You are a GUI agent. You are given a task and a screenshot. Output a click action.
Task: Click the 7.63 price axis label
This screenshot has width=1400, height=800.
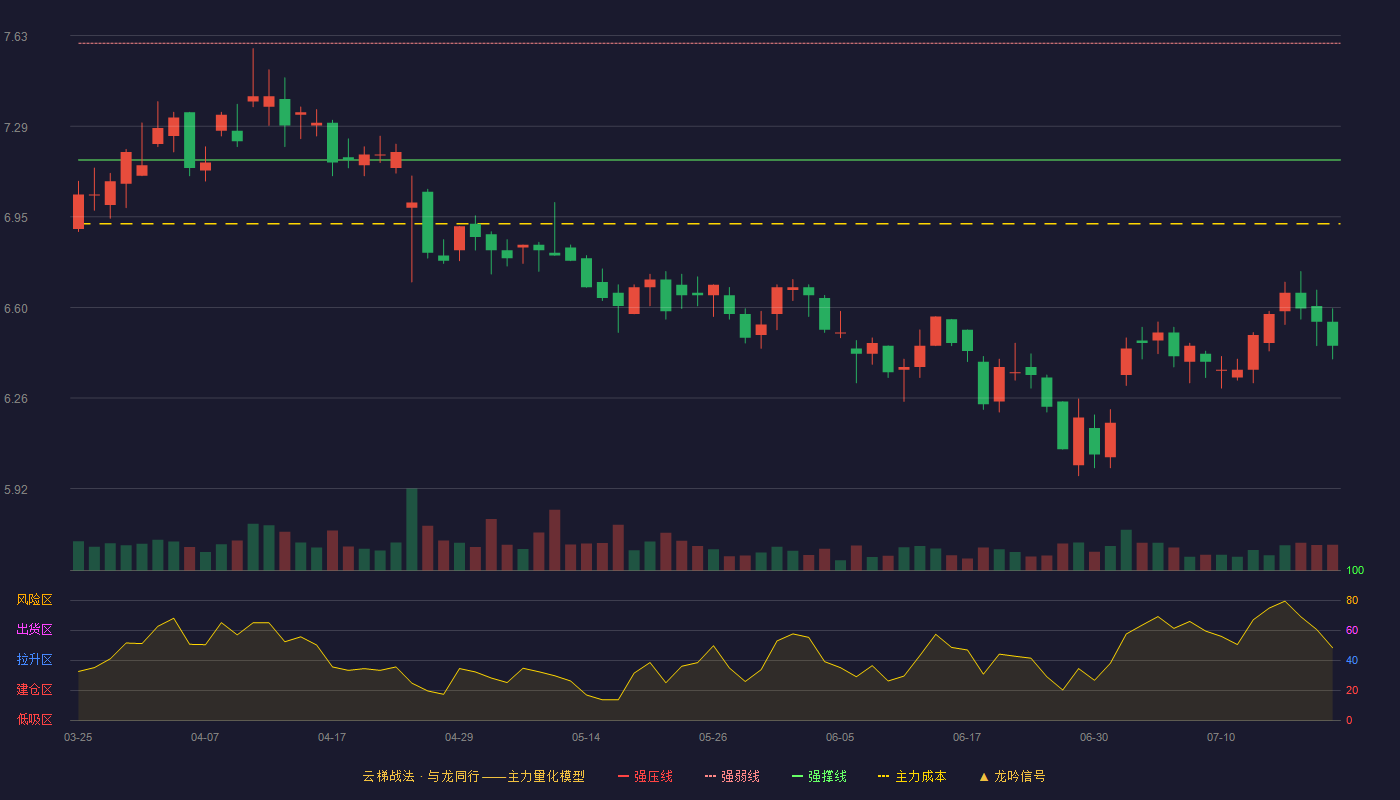point(16,37)
